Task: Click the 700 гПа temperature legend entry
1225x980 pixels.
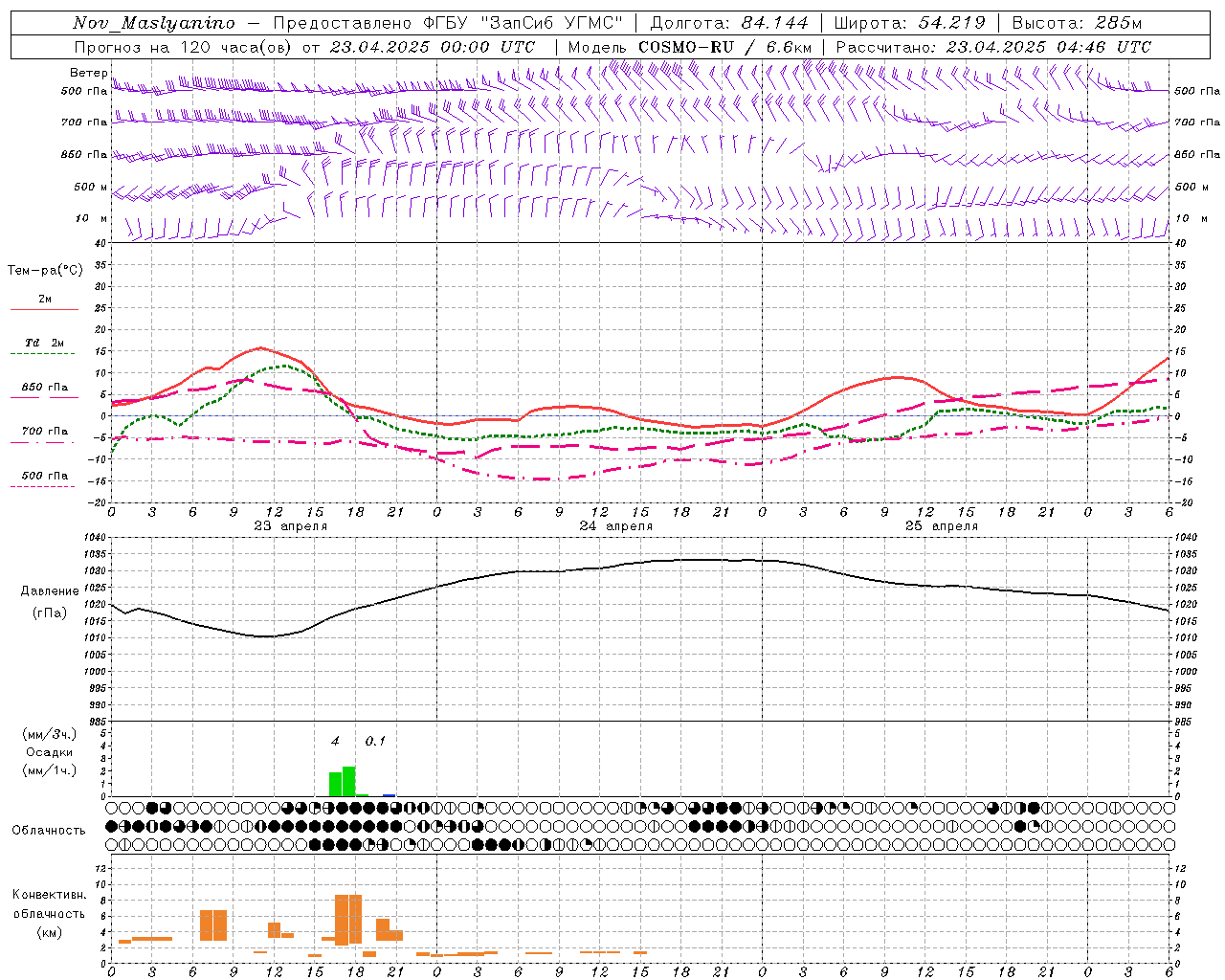Action: click(45, 431)
